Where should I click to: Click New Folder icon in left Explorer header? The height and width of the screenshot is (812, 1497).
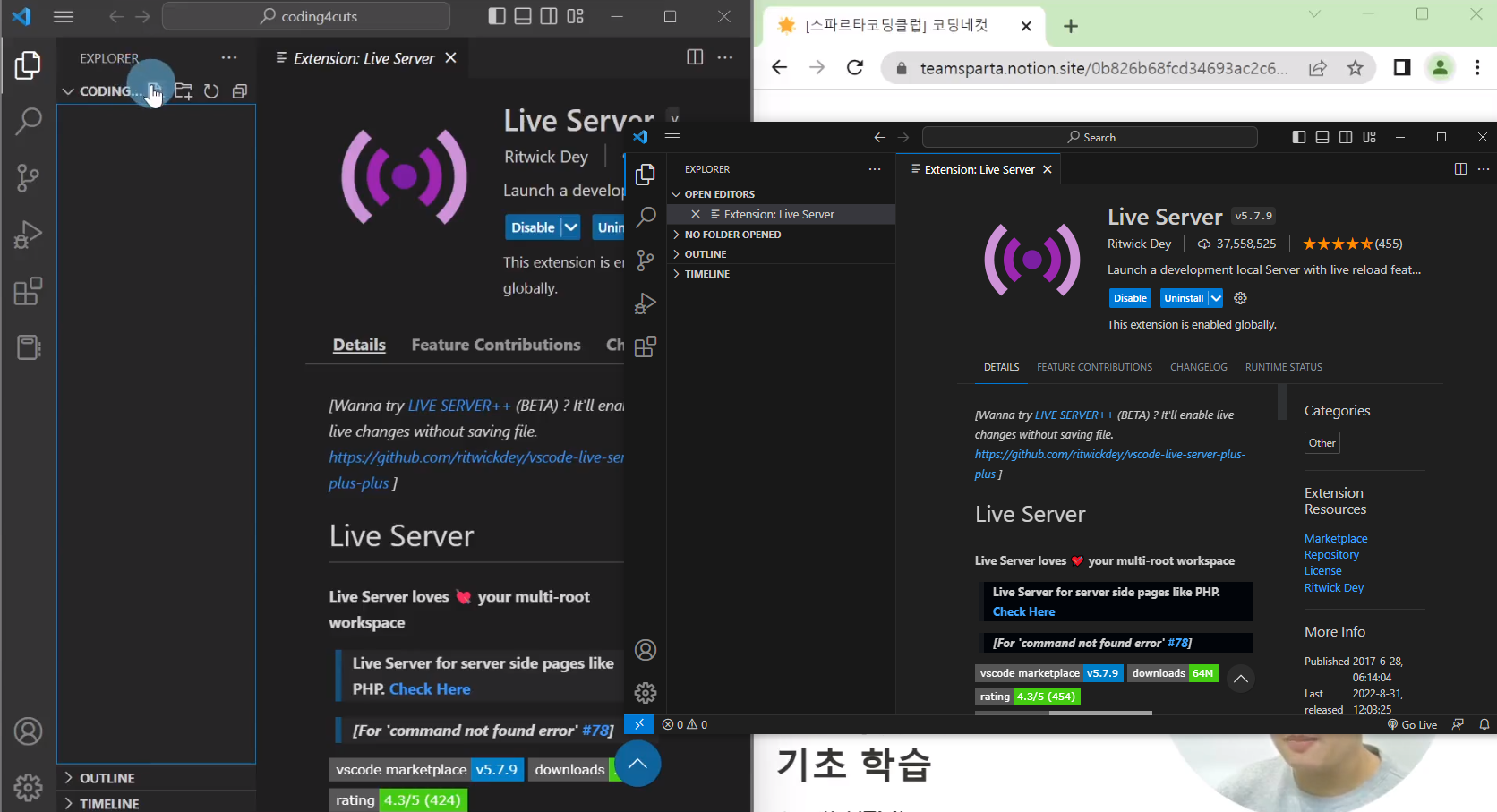(x=184, y=91)
